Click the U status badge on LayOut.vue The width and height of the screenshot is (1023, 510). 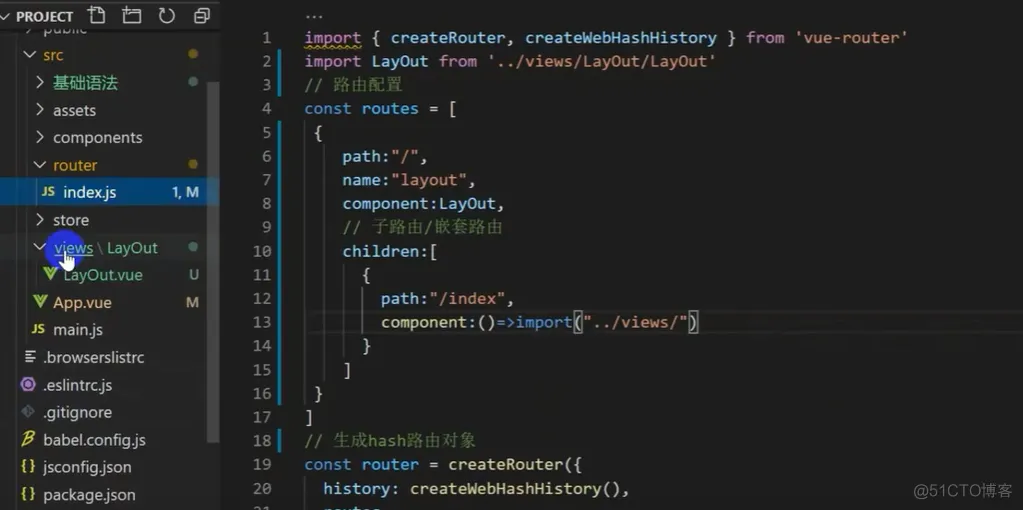click(x=194, y=275)
